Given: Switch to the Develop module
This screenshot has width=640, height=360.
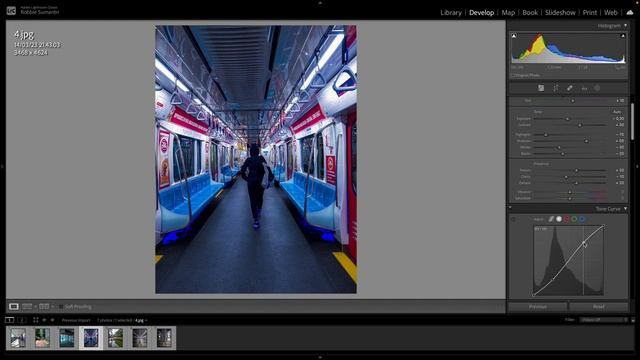Looking at the screenshot, I should (481, 13).
